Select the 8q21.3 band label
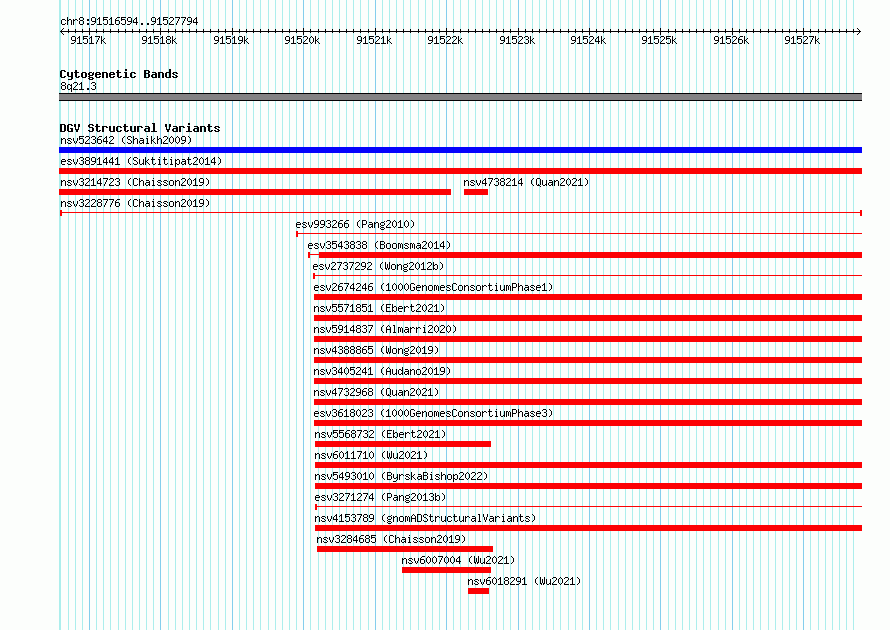Image resolution: width=890 pixels, height=630 pixels. (x=78, y=86)
